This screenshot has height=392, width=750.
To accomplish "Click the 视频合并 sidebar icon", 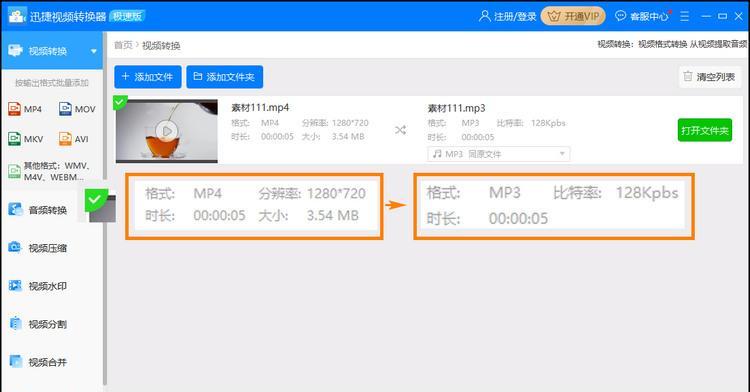I will (x=15, y=361).
